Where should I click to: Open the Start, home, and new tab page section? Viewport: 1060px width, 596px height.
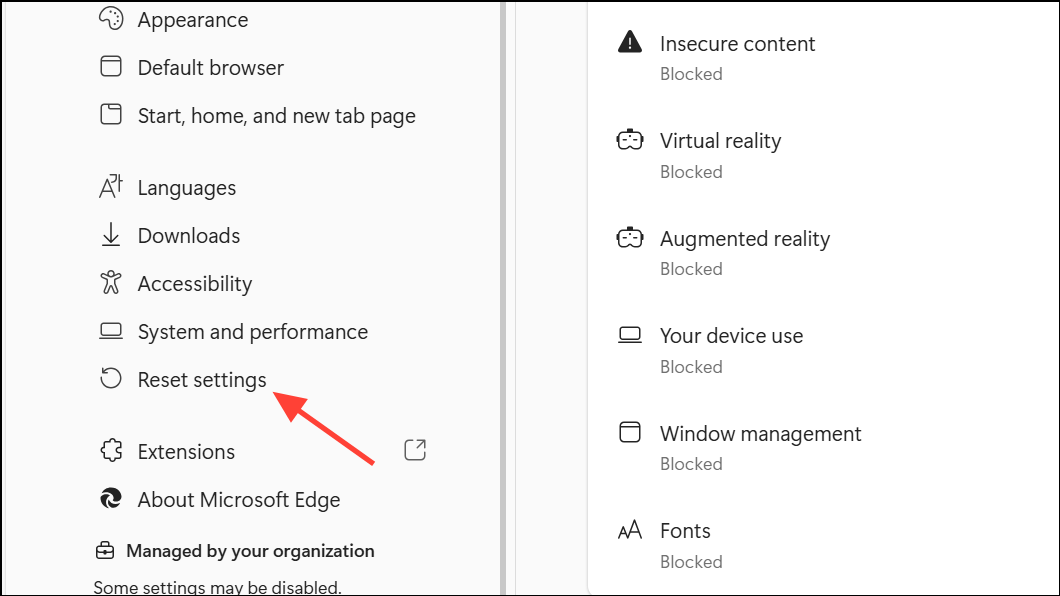tap(276, 115)
